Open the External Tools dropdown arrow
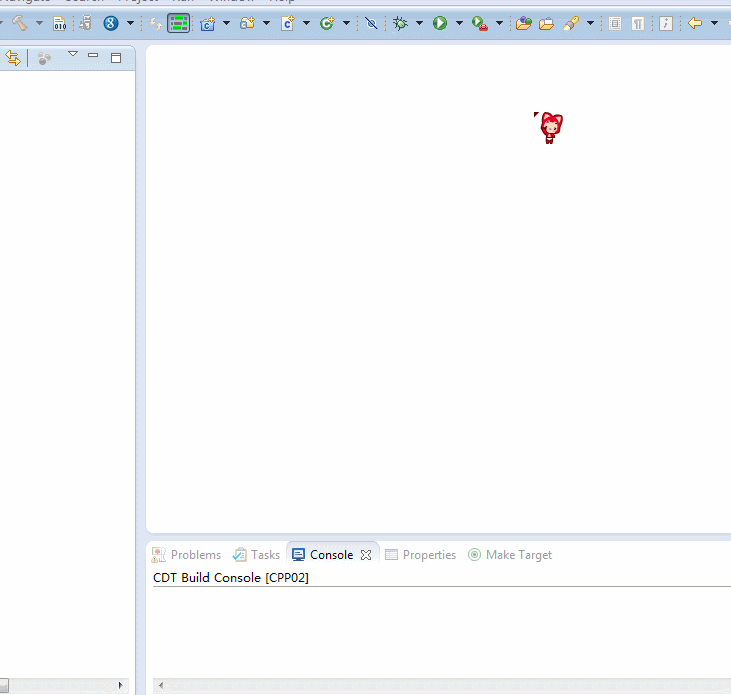The image size is (731, 695). click(500, 23)
